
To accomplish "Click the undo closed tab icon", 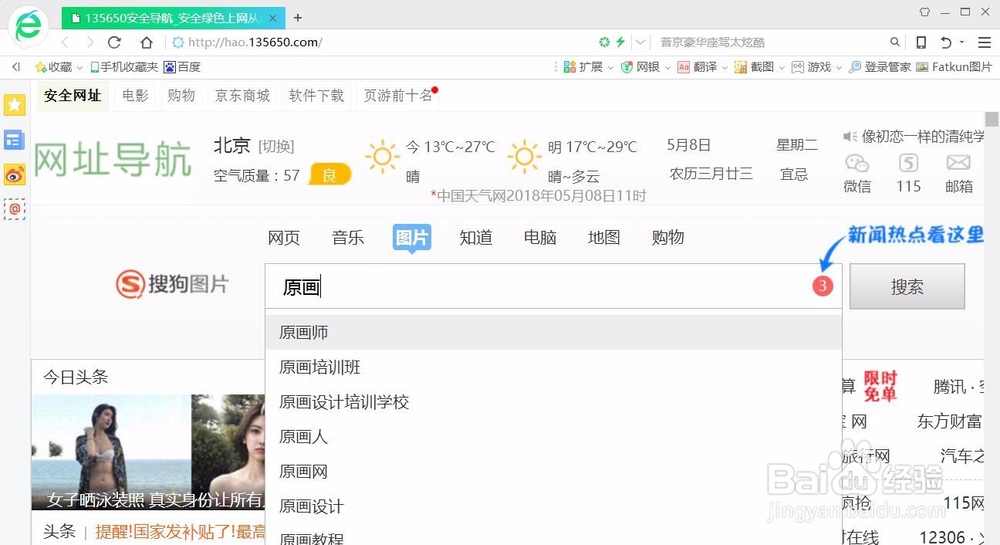I will (946, 42).
